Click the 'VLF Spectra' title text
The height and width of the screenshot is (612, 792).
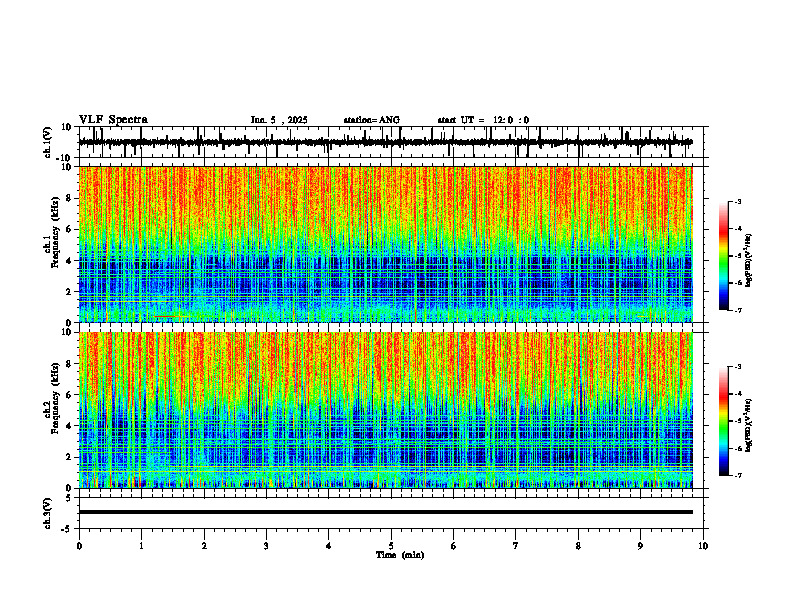click(113, 120)
